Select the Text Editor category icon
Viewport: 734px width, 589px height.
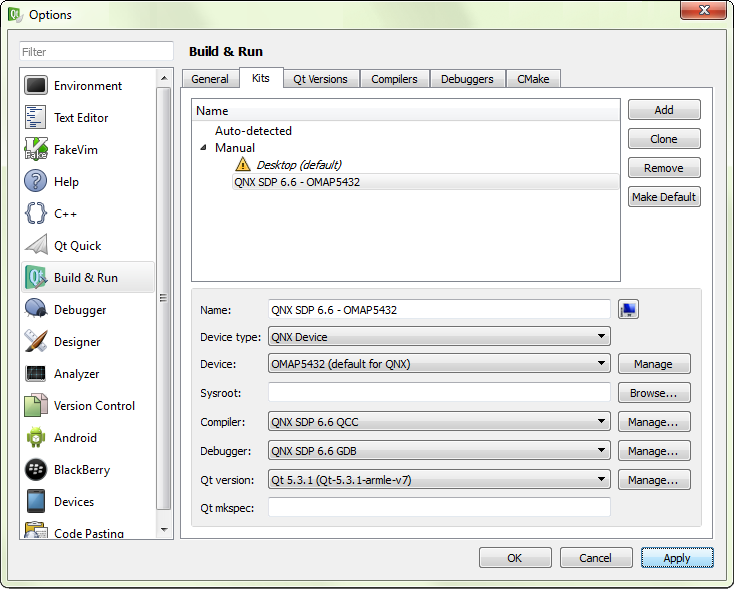pos(37,118)
